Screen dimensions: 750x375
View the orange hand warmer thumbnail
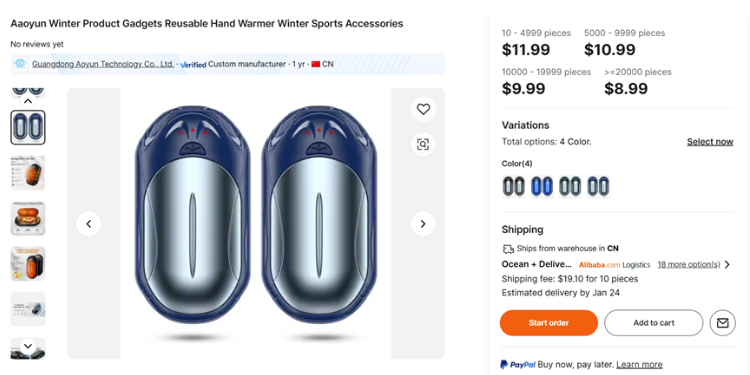(x=28, y=173)
